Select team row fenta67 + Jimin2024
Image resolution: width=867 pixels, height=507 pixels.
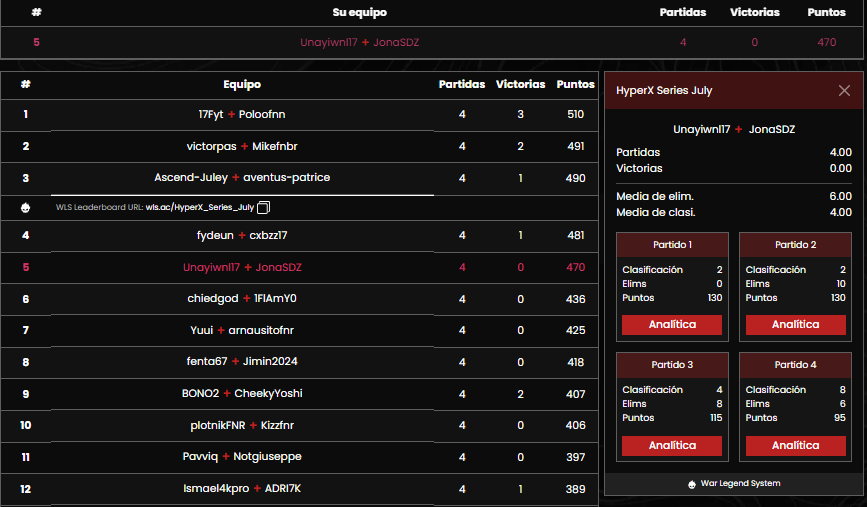point(299,362)
